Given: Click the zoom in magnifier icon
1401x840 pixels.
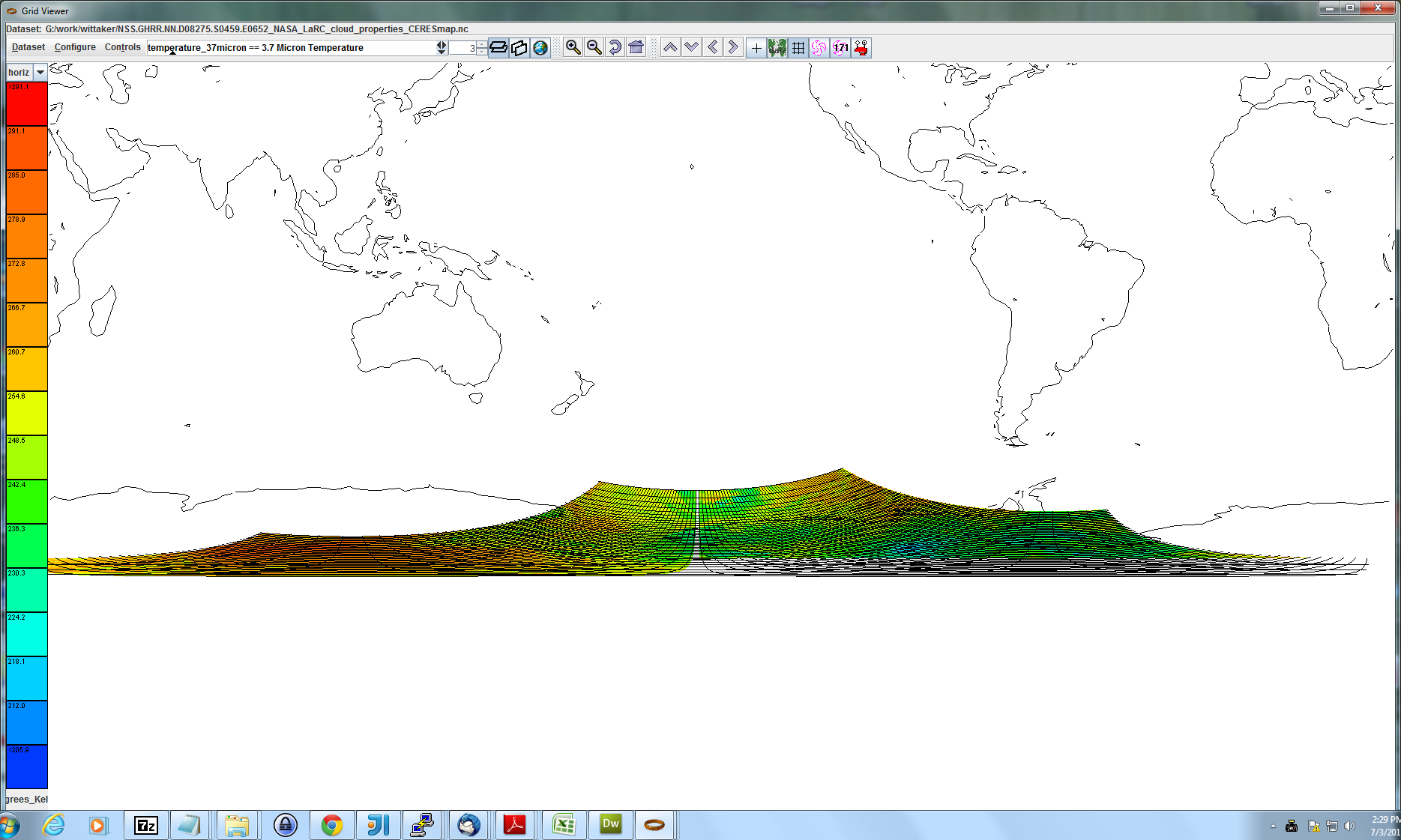Looking at the screenshot, I should coord(573,48).
